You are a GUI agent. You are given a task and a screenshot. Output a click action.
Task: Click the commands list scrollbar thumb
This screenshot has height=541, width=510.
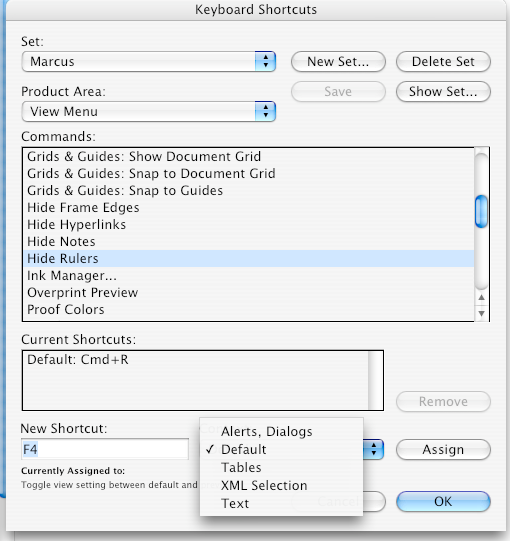(481, 212)
